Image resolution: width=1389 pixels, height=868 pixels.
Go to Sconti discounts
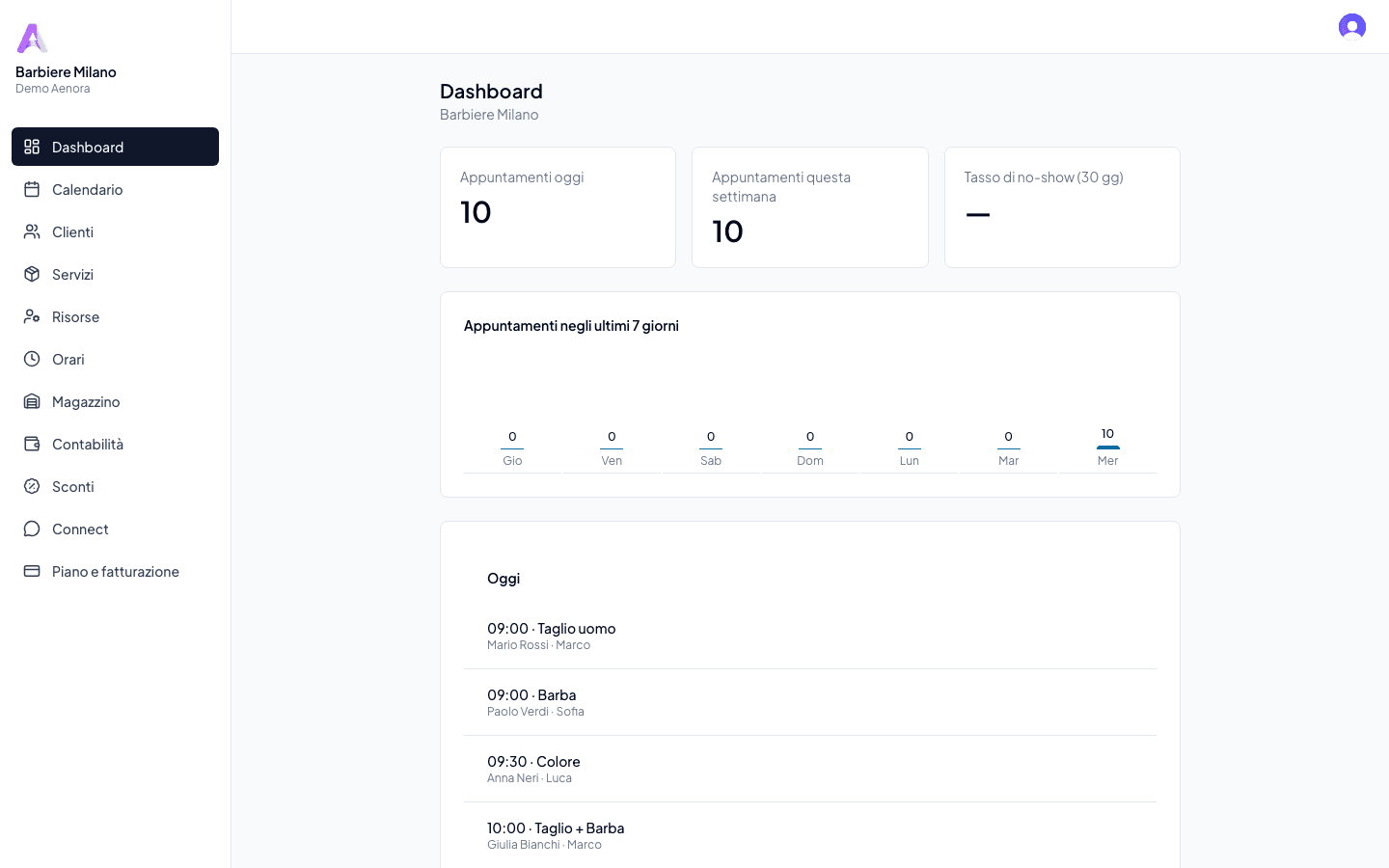[x=115, y=486]
